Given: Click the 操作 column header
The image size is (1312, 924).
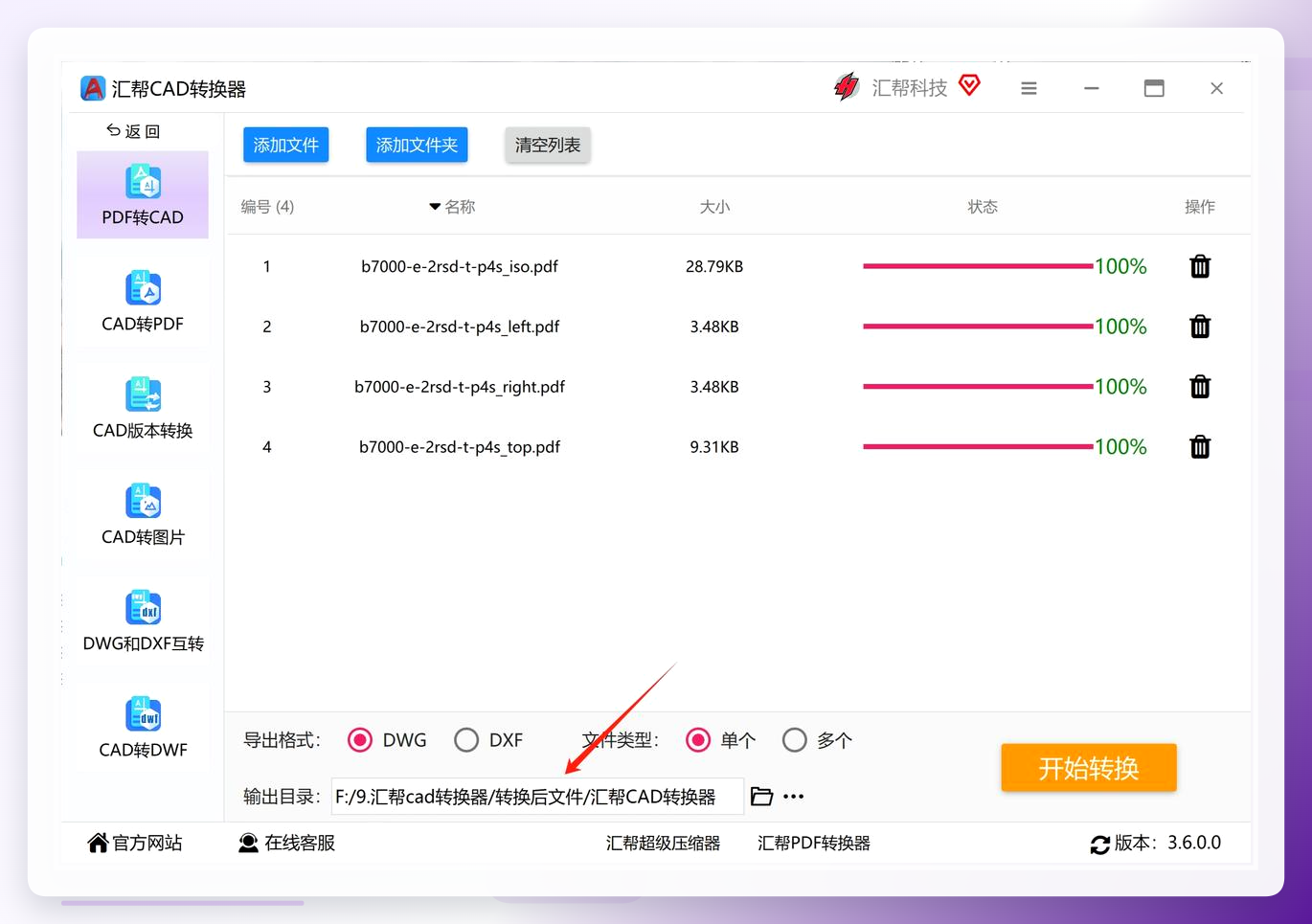Looking at the screenshot, I should [x=1200, y=207].
